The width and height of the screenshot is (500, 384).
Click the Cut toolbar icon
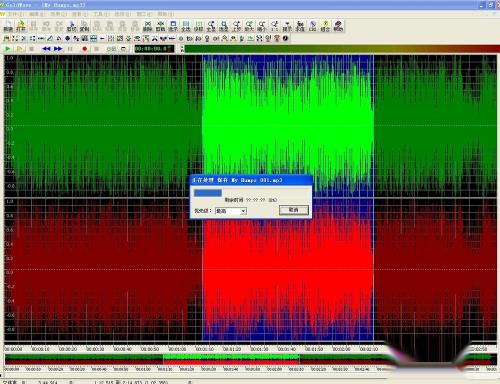point(71,26)
